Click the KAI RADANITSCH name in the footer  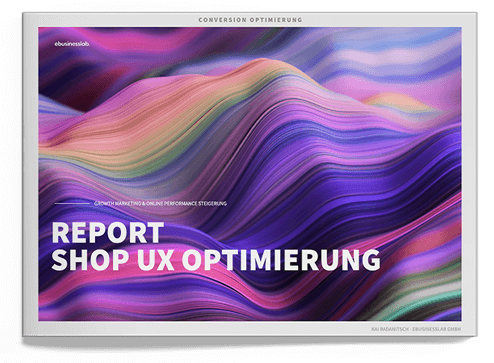[x=390, y=329]
